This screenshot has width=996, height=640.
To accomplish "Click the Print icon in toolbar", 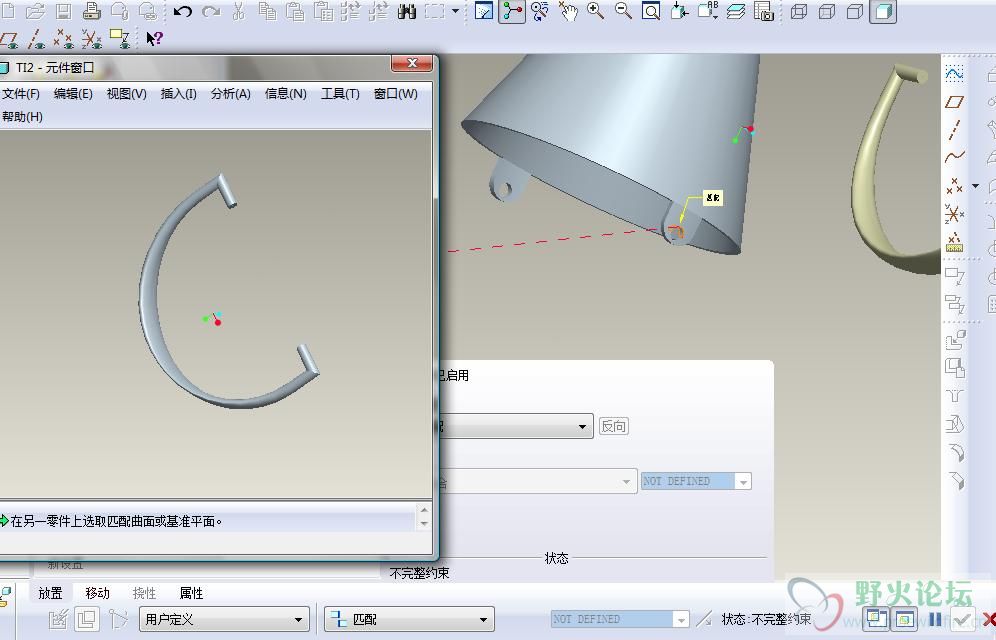I will pos(91,12).
